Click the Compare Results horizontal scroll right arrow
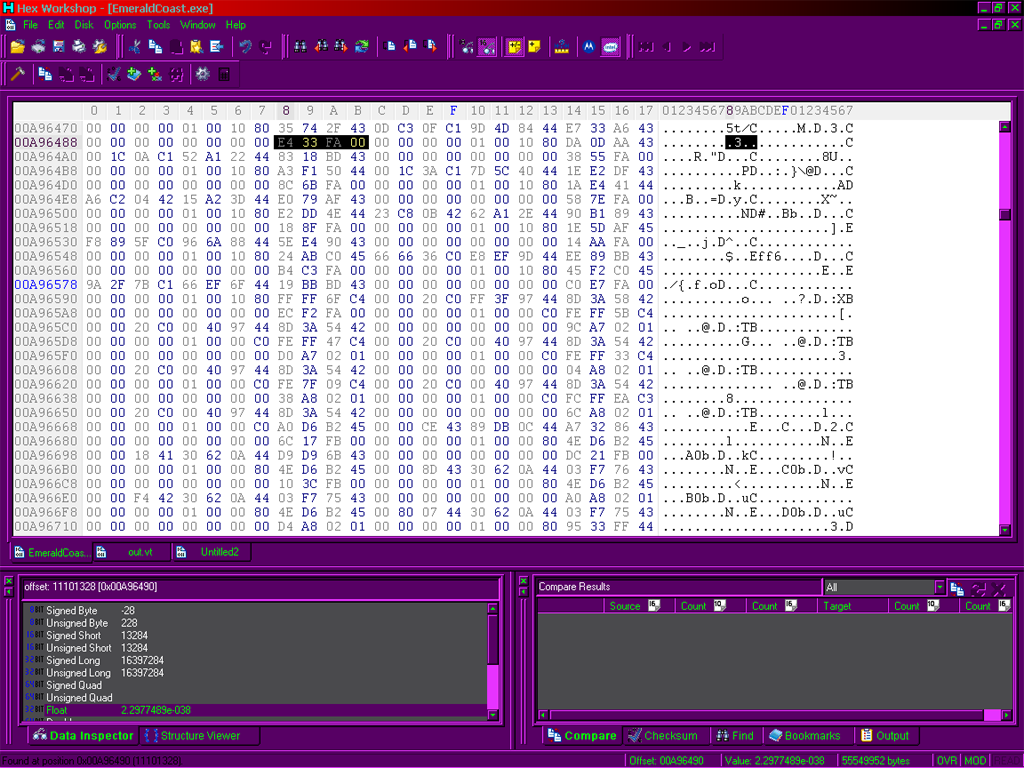1024x768 pixels. click(x=1006, y=715)
